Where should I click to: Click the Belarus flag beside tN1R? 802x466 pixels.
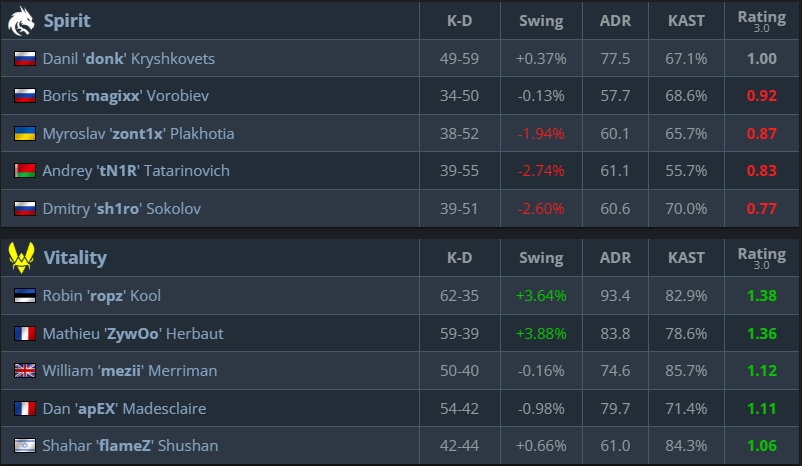tap(25, 171)
